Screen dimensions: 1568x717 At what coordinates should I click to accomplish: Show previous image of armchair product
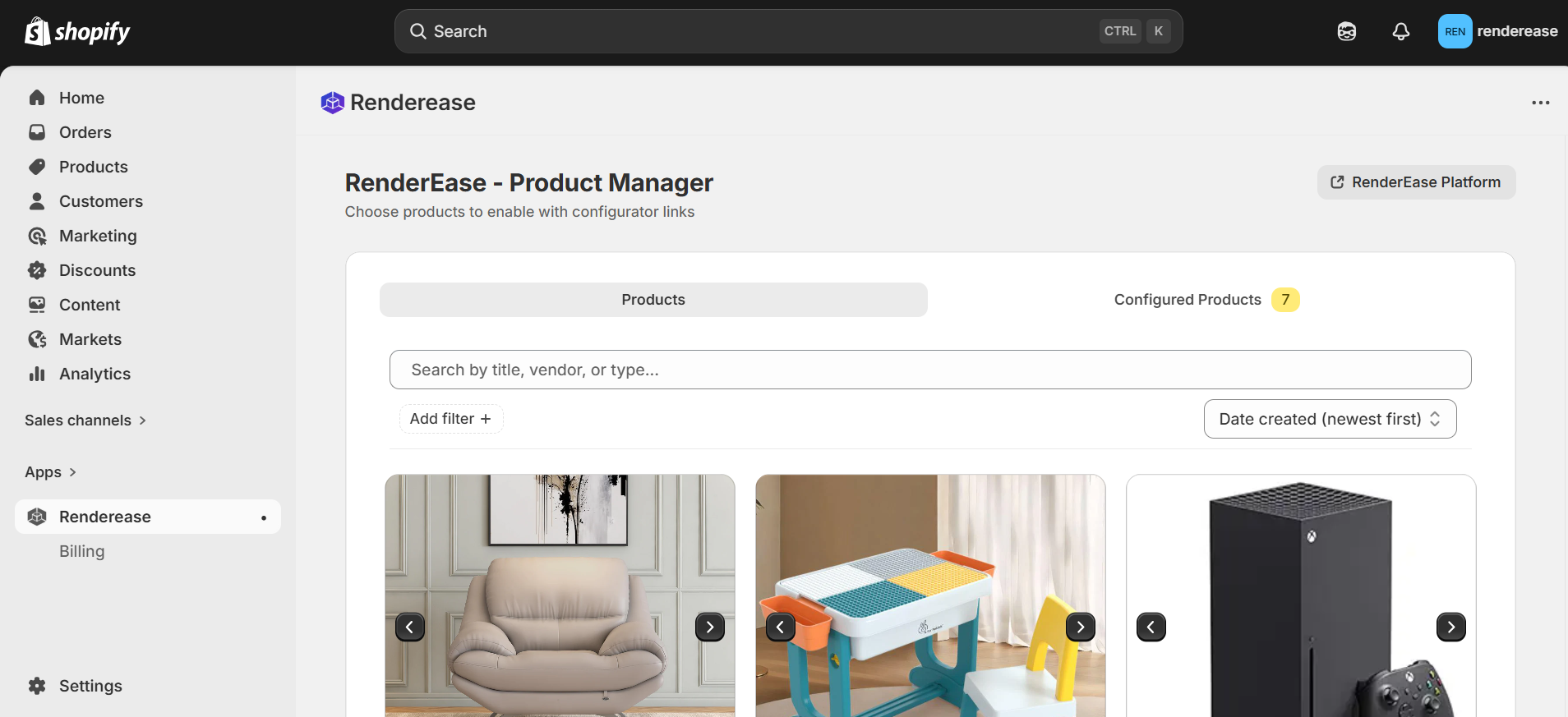point(410,627)
